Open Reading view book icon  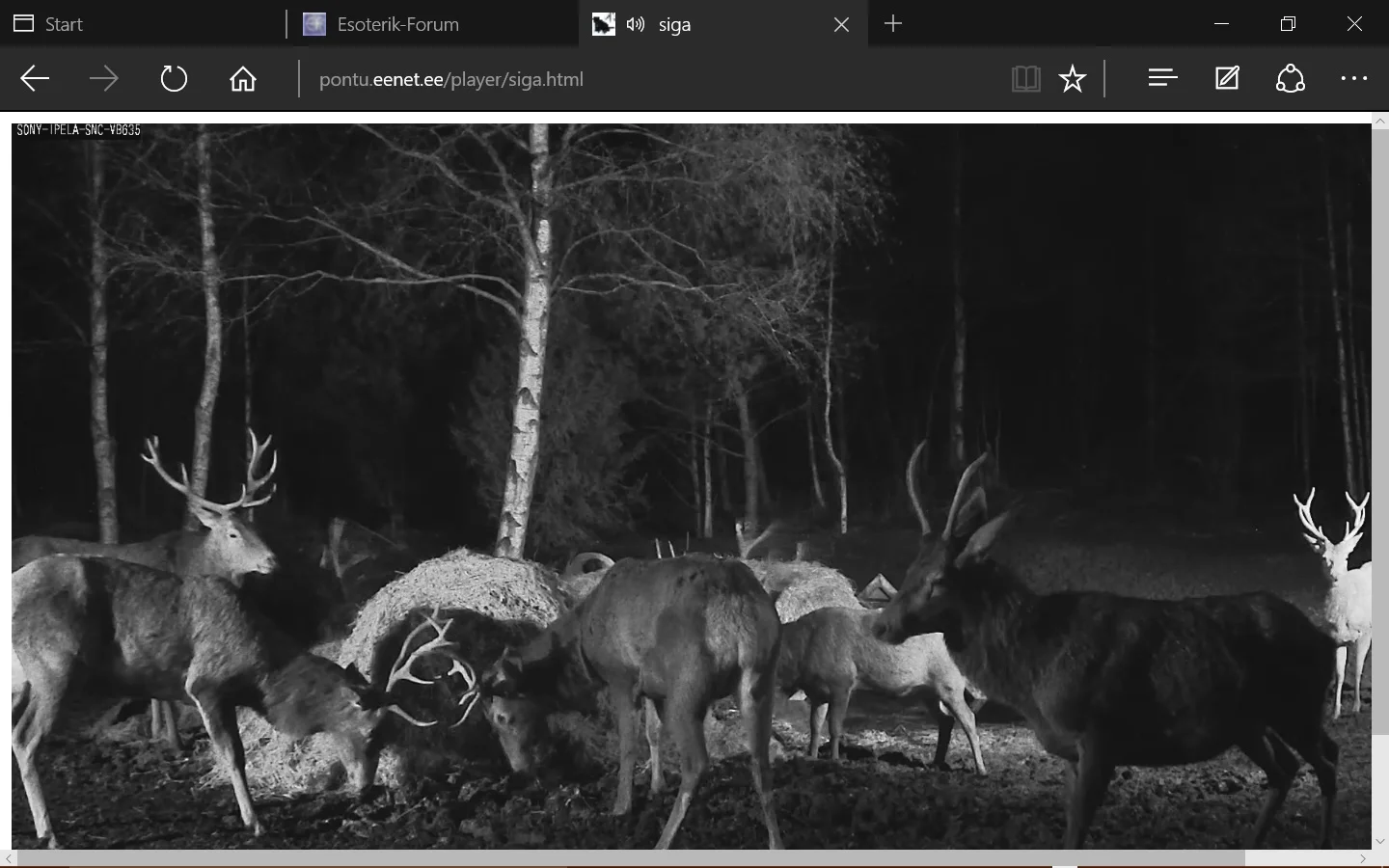[x=1025, y=79]
